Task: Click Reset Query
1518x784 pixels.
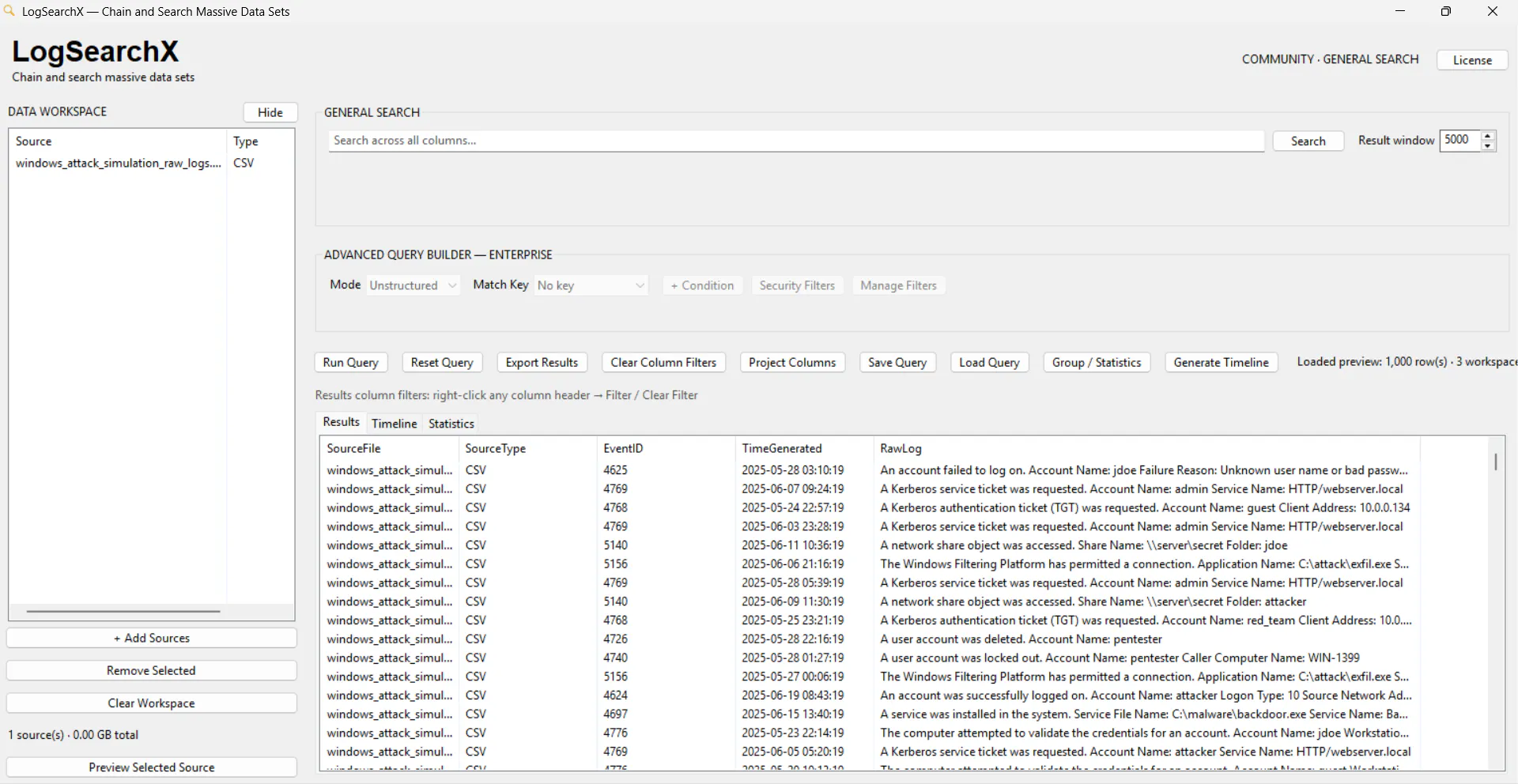Action: [442, 362]
